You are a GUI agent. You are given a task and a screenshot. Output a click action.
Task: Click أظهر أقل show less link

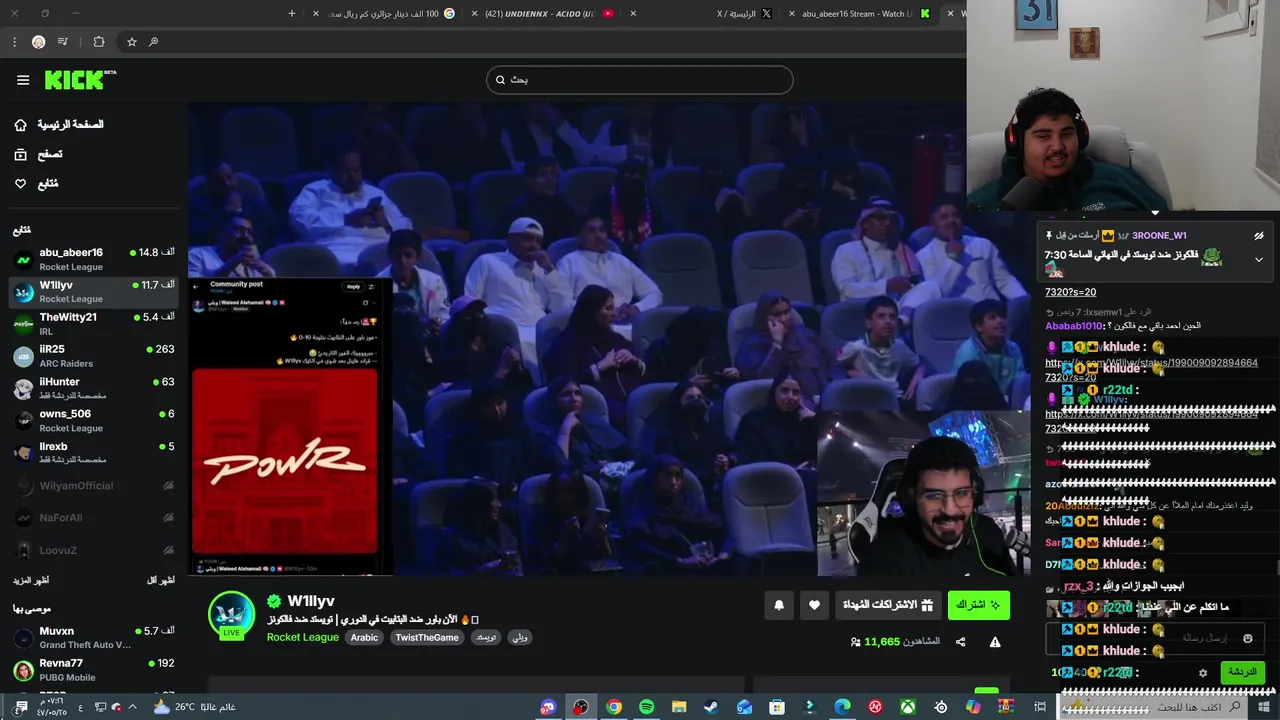coord(160,580)
